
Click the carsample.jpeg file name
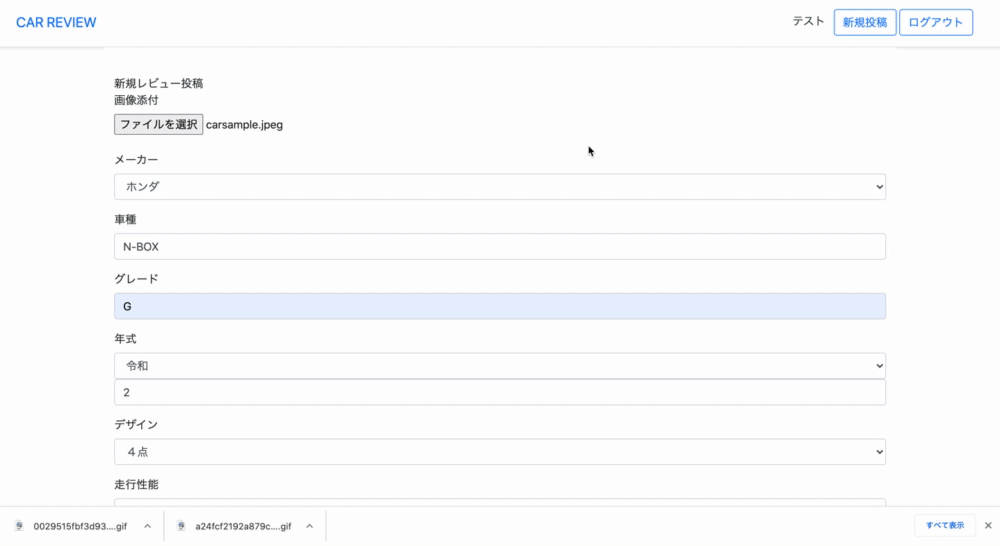[244, 125]
